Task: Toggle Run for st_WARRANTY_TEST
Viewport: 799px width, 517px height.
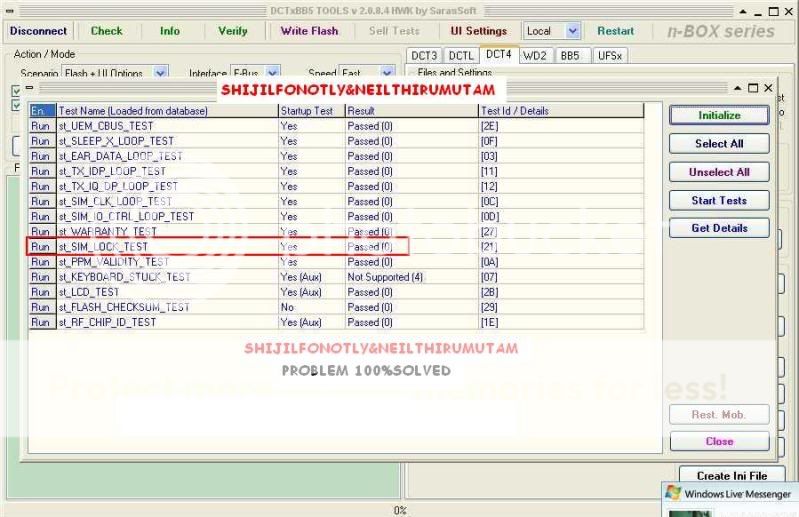Action: [x=41, y=232]
